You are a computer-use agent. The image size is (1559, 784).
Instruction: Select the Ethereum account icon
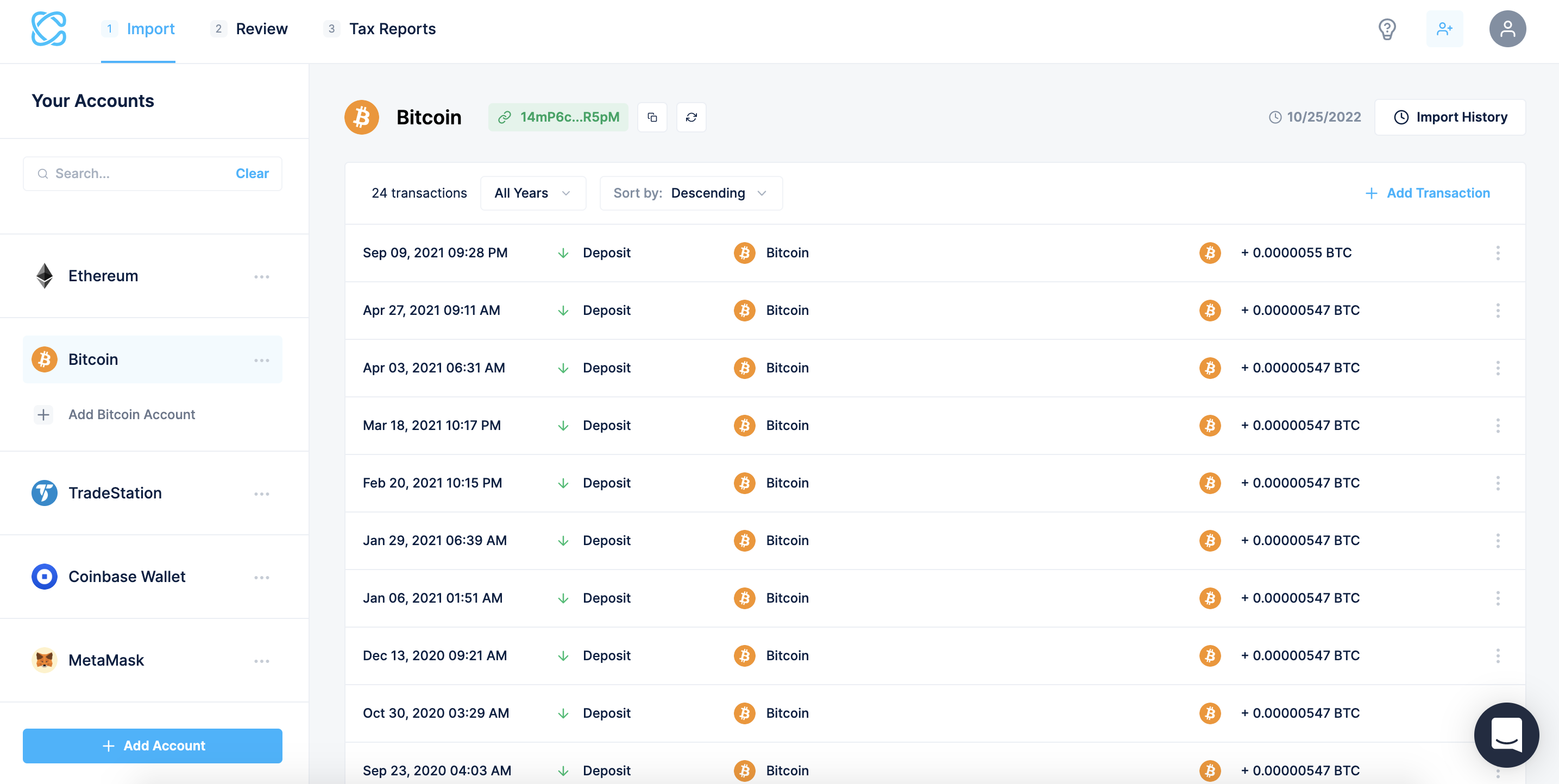coord(43,276)
